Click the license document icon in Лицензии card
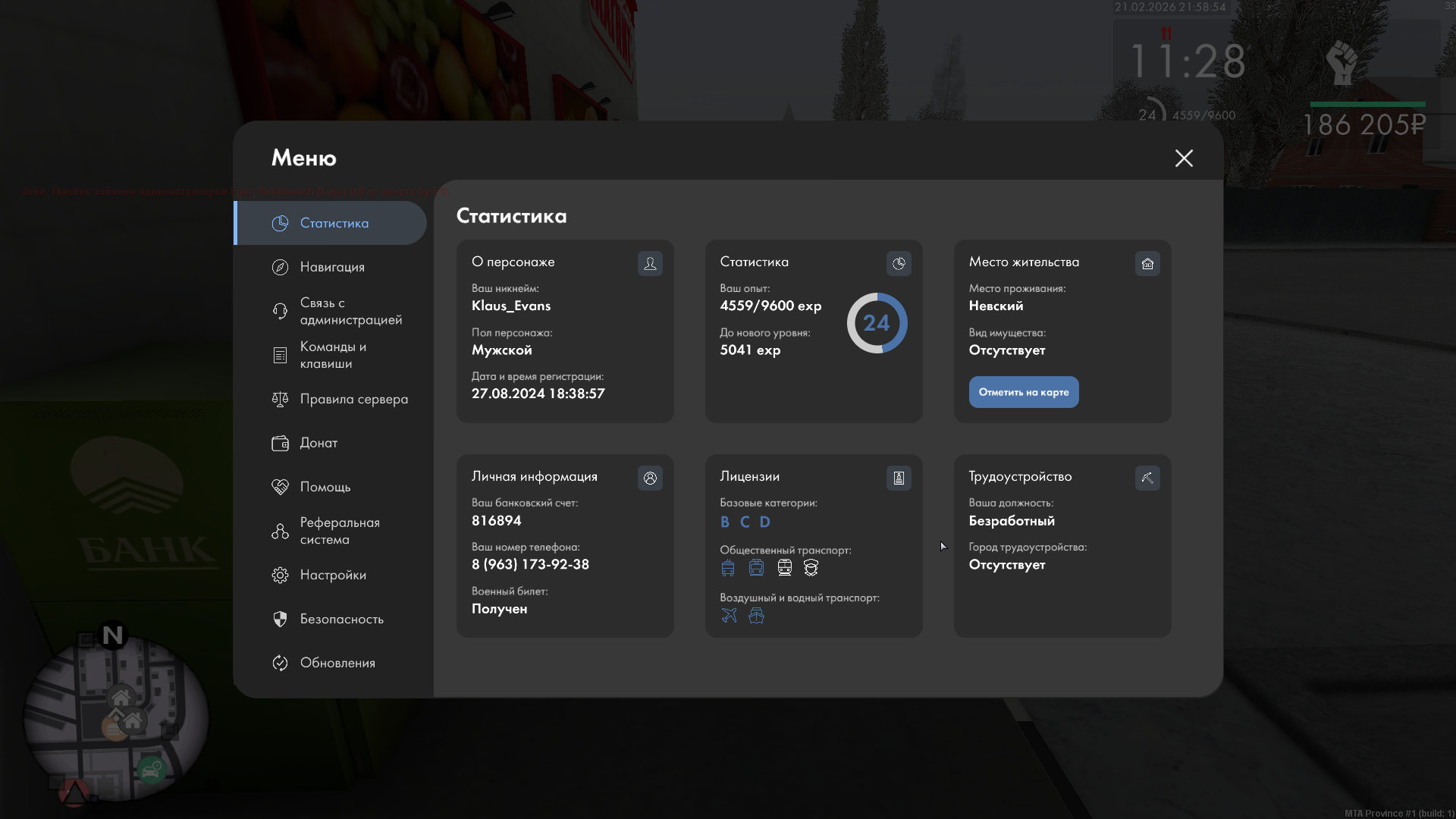Image resolution: width=1456 pixels, height=819 pixels. 899,478
